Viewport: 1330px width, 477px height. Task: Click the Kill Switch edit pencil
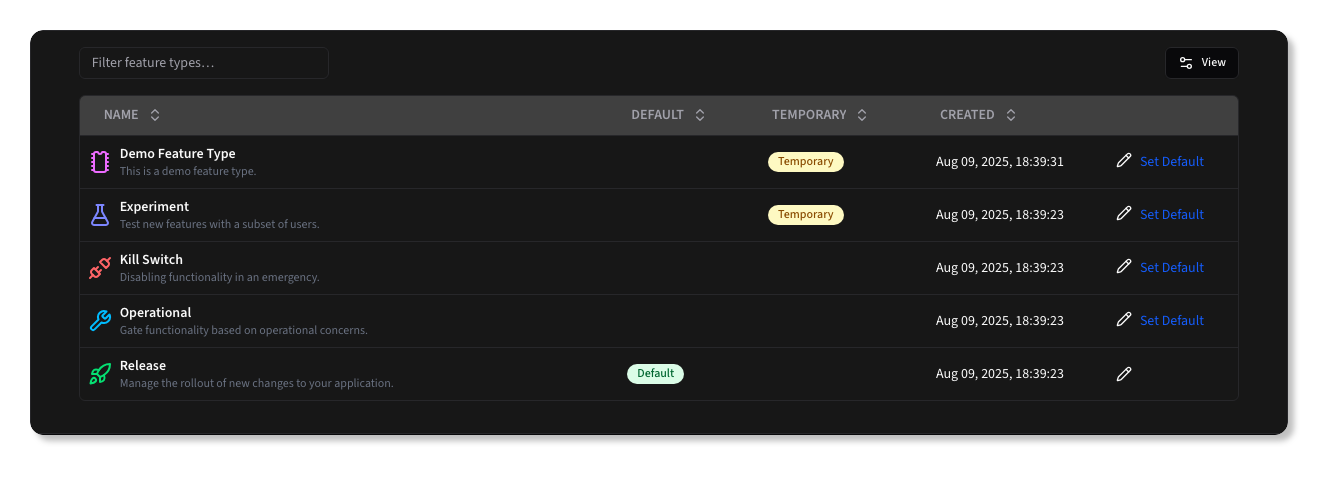coord(1124,267)
